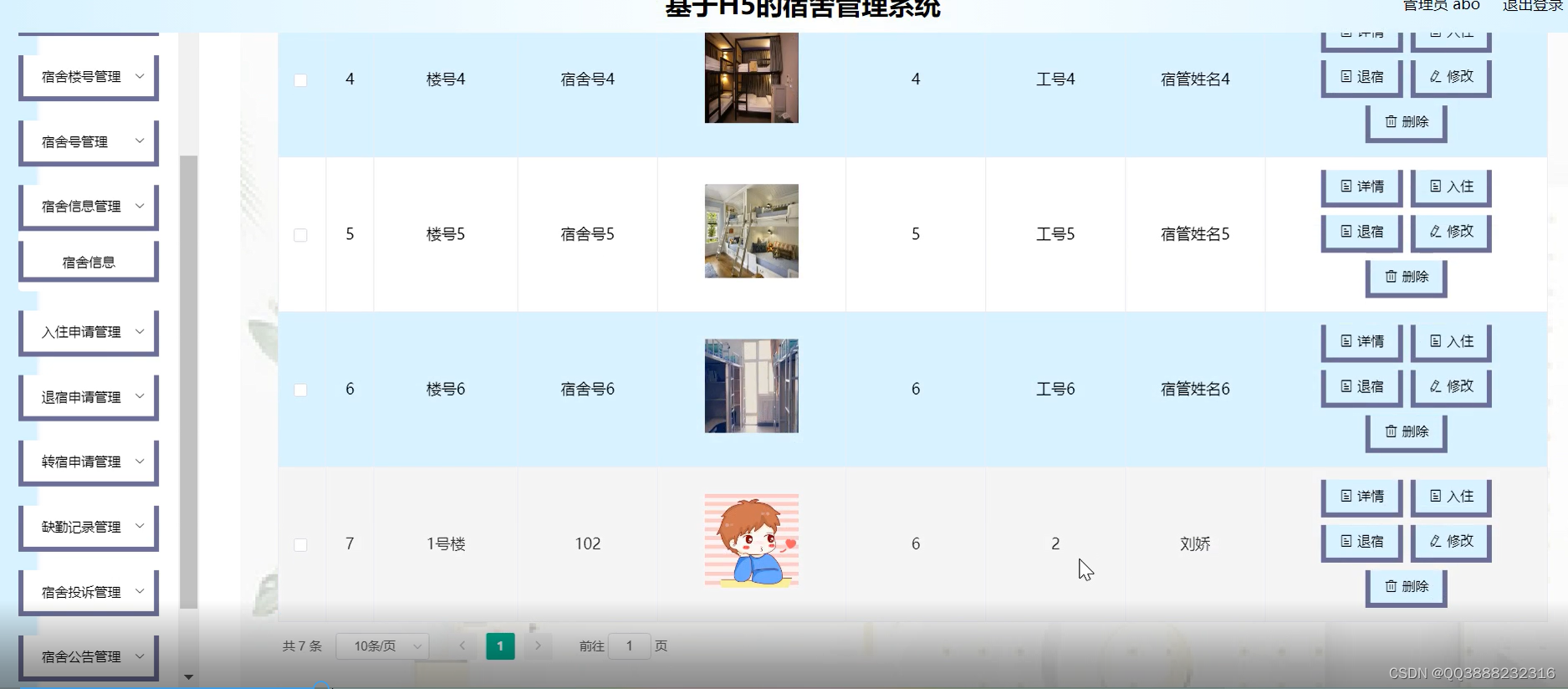Tick the checkbox for row 5
Screen dimensions: 1568x689
tap(300, 235)
